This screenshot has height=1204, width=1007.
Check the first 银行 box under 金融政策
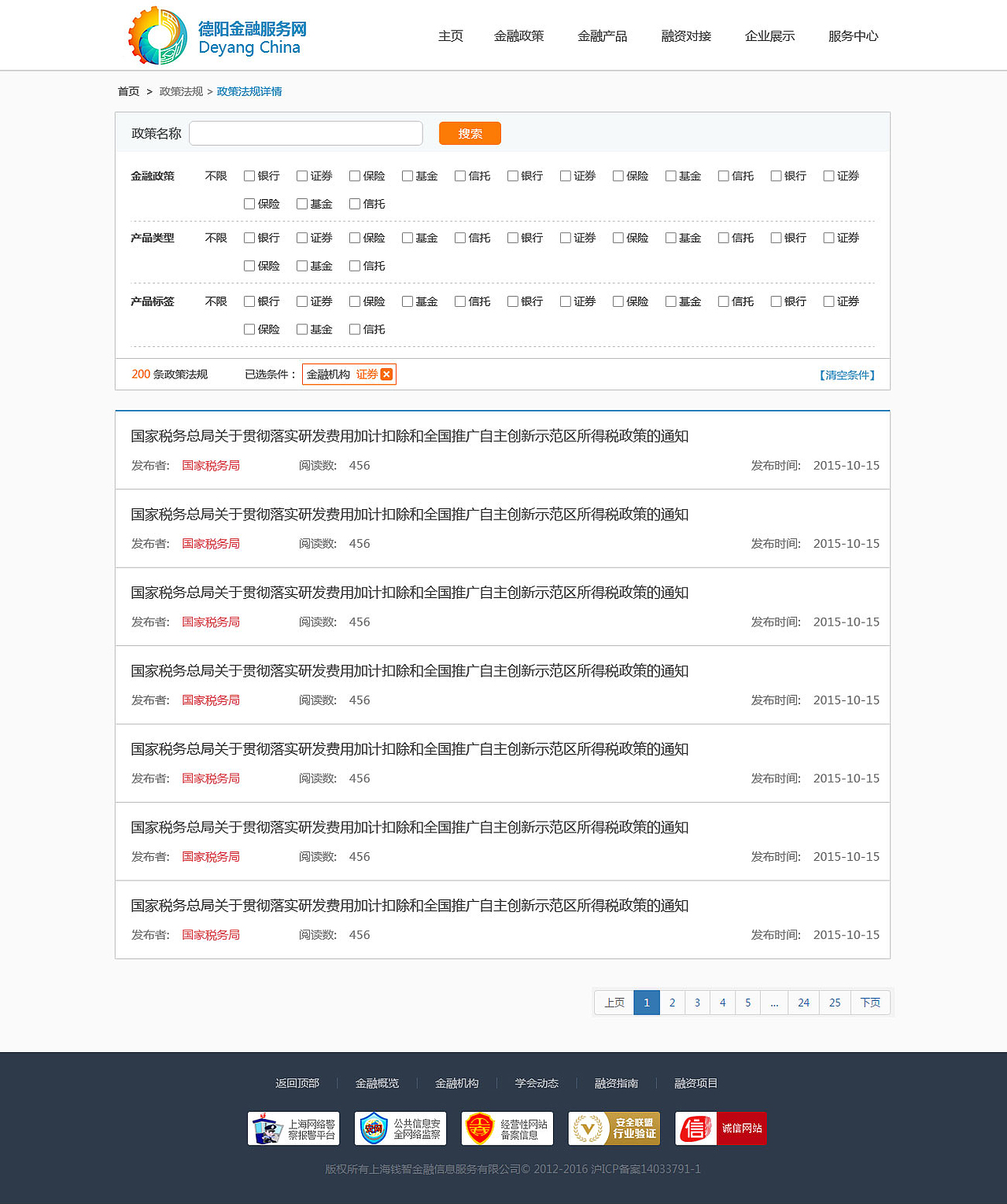pyautogui.click(x=249, y=176)
